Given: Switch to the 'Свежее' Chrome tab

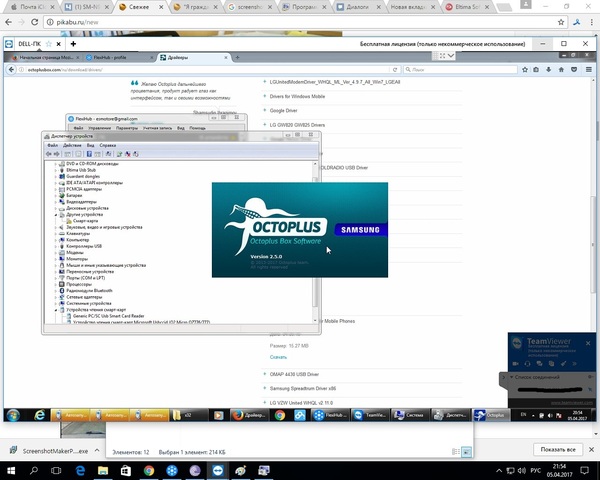Looking at the screenshot, I should (139, 7).
